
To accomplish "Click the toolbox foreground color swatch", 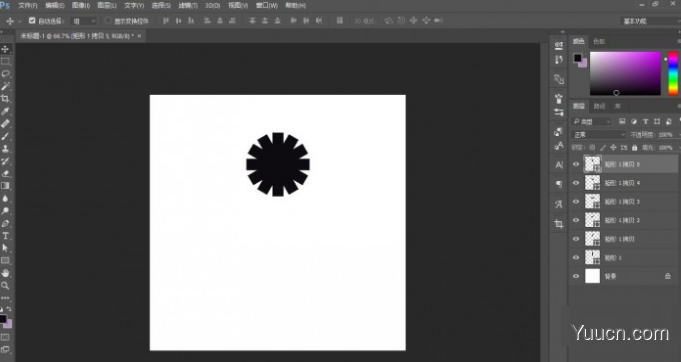I will tap(3, 319).
